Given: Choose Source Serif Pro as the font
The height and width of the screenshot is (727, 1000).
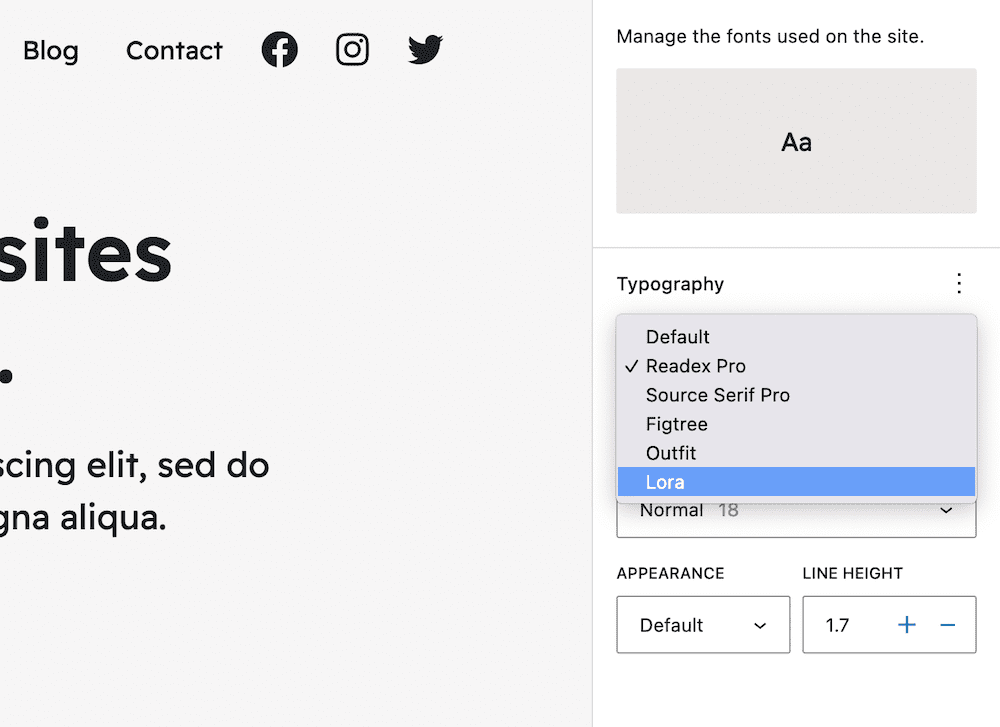Looking at the screenshot, I should (717, 395).
